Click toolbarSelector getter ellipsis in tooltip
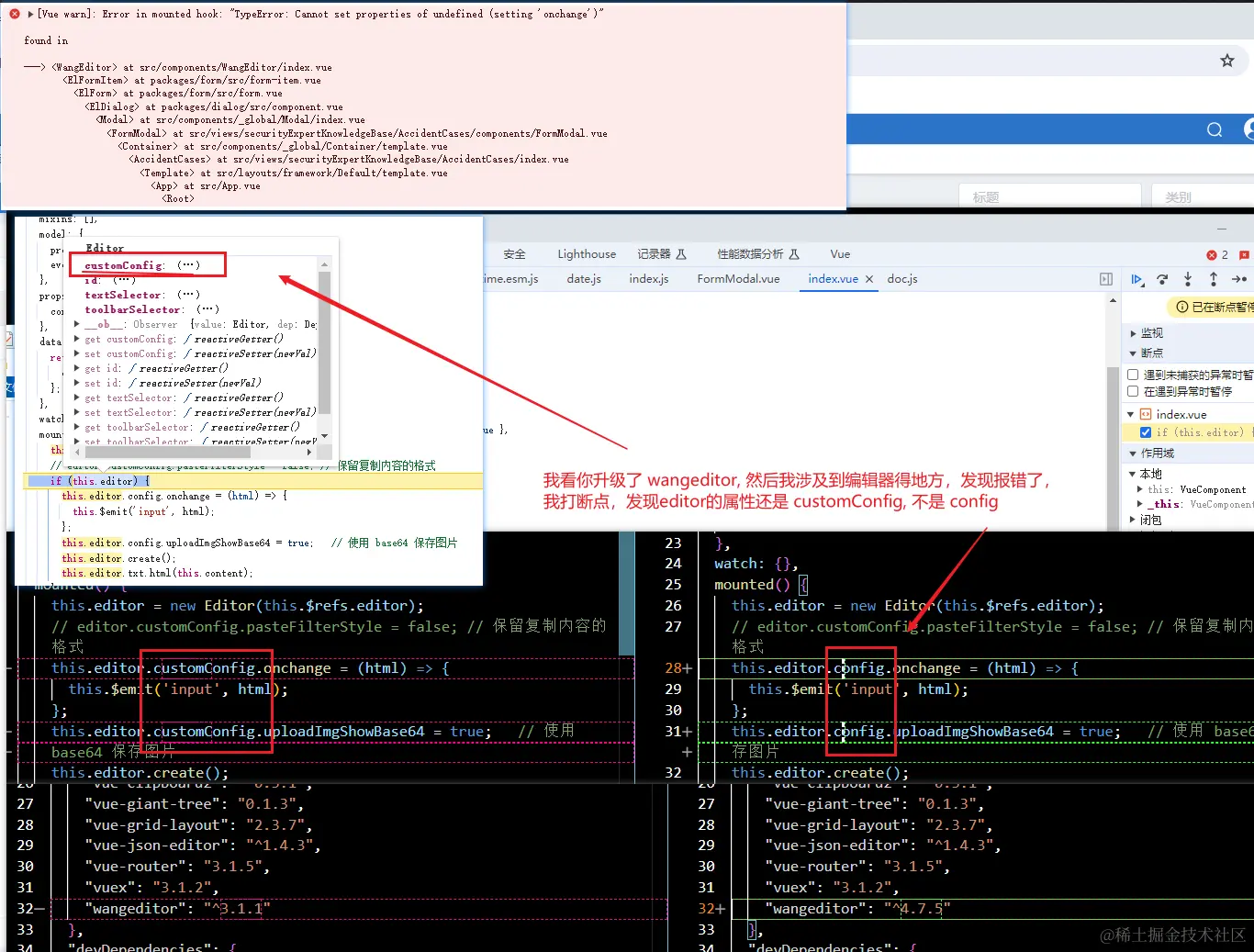The width and height of the screenshot is (1254, 952). point(207,309)
